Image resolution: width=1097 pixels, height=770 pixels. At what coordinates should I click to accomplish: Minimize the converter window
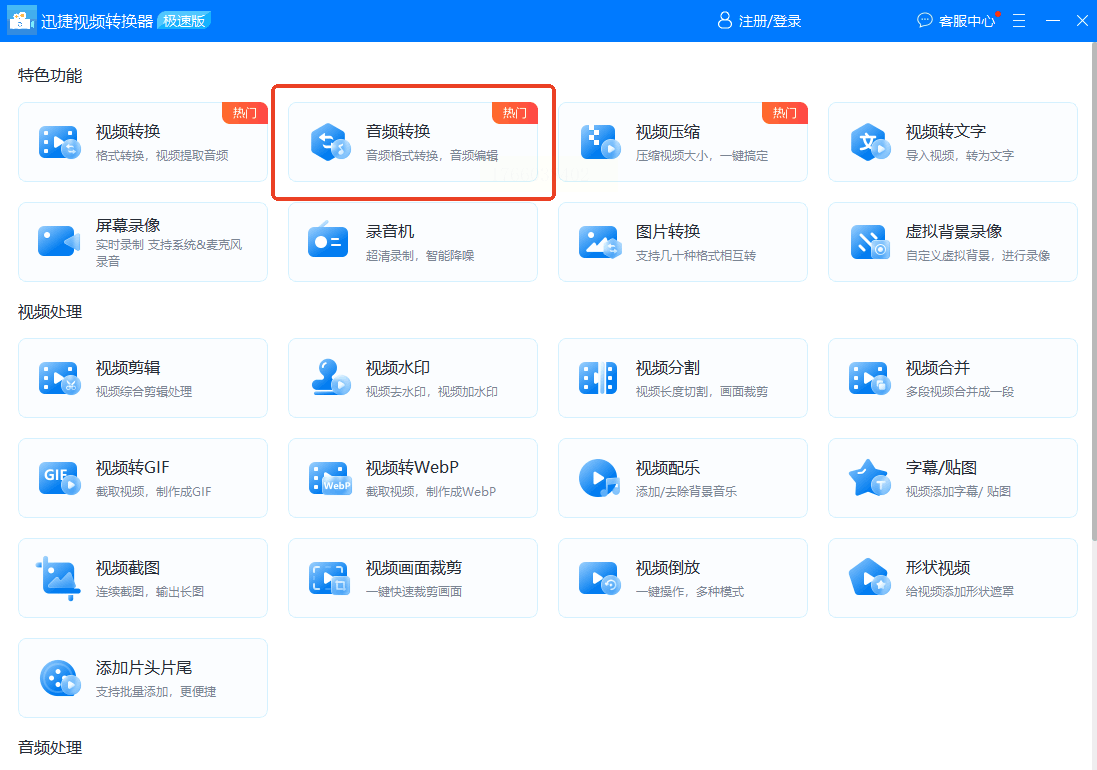click(x=1052, y=21)
